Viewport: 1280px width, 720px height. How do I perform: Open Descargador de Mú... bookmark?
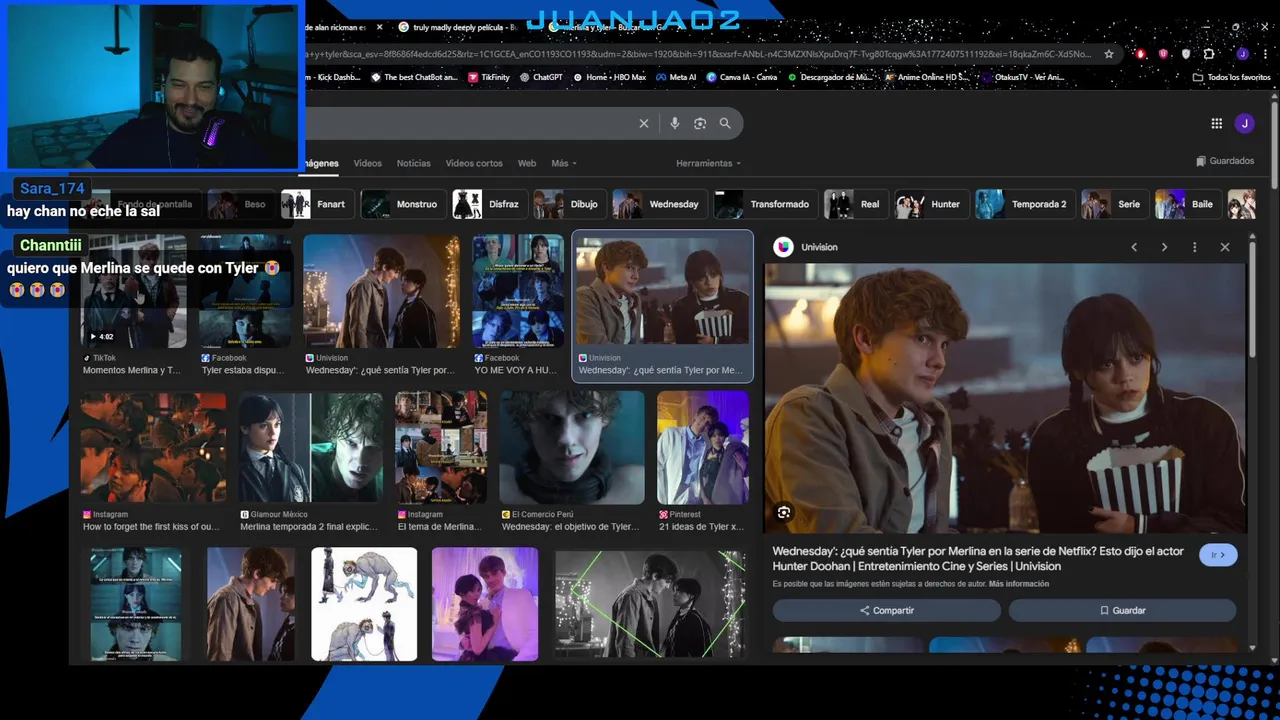[829, 77]
